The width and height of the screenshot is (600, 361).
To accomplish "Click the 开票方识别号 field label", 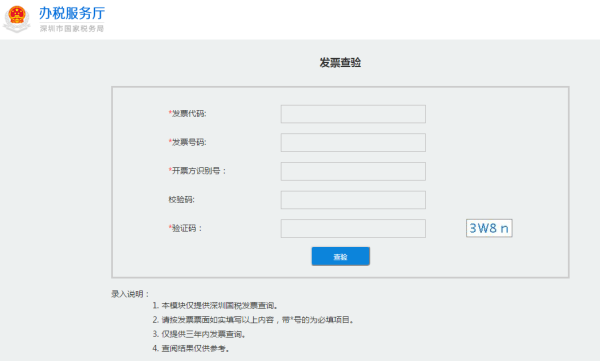I will click(197, 171).
